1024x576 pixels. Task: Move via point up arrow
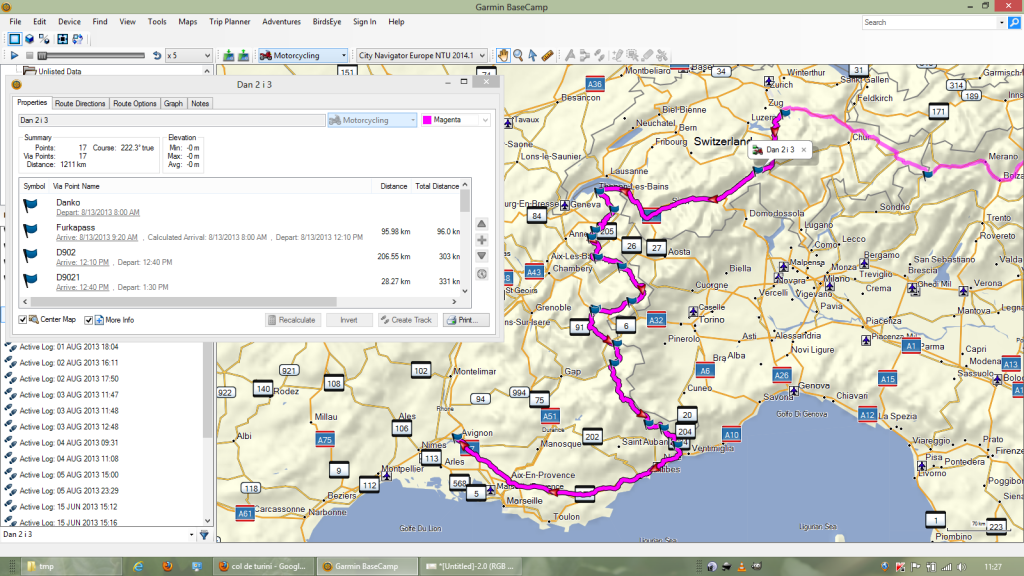coord(482,224)
